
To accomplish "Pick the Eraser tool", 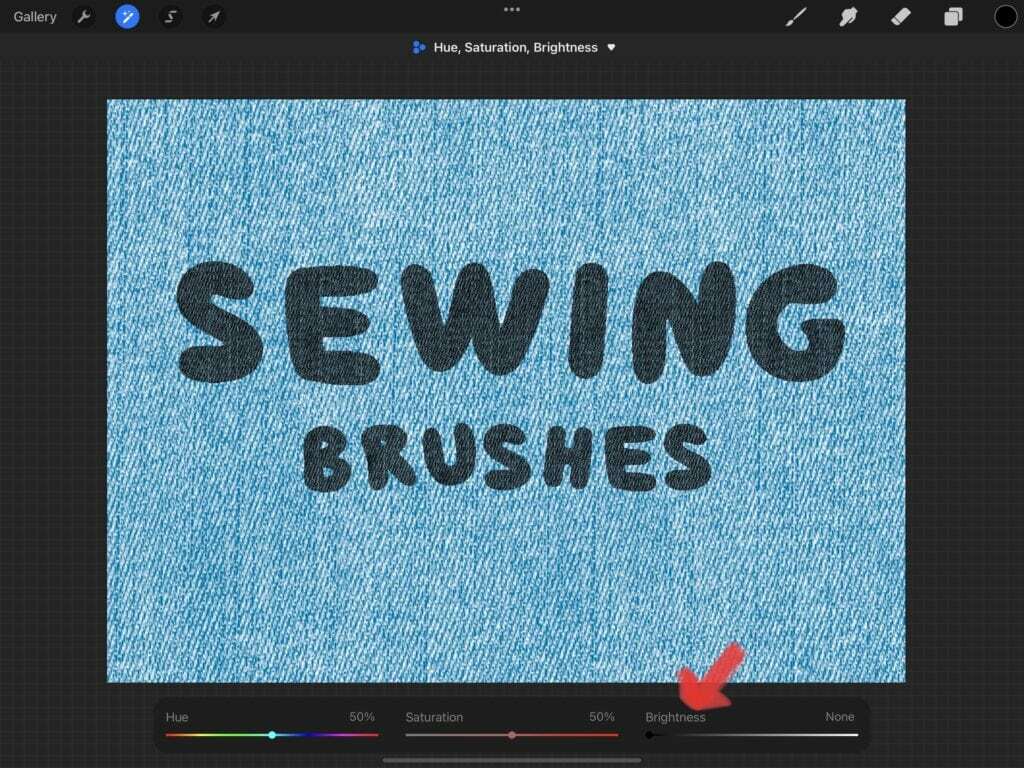I will (900, 17).
